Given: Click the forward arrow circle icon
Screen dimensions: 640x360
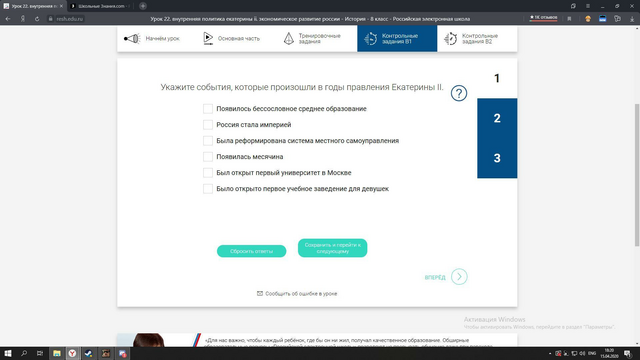Looking at the screenshot, I should 459,277.
